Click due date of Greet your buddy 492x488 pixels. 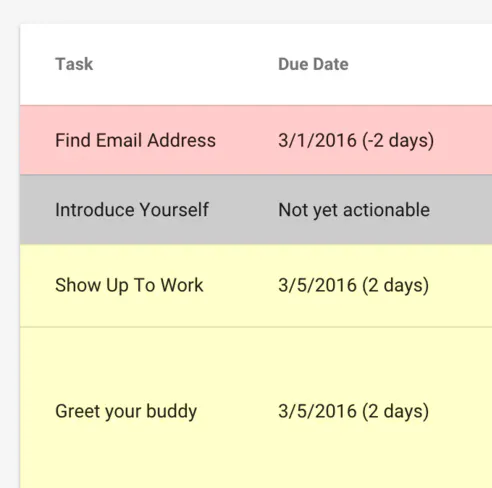click(354, 411)
